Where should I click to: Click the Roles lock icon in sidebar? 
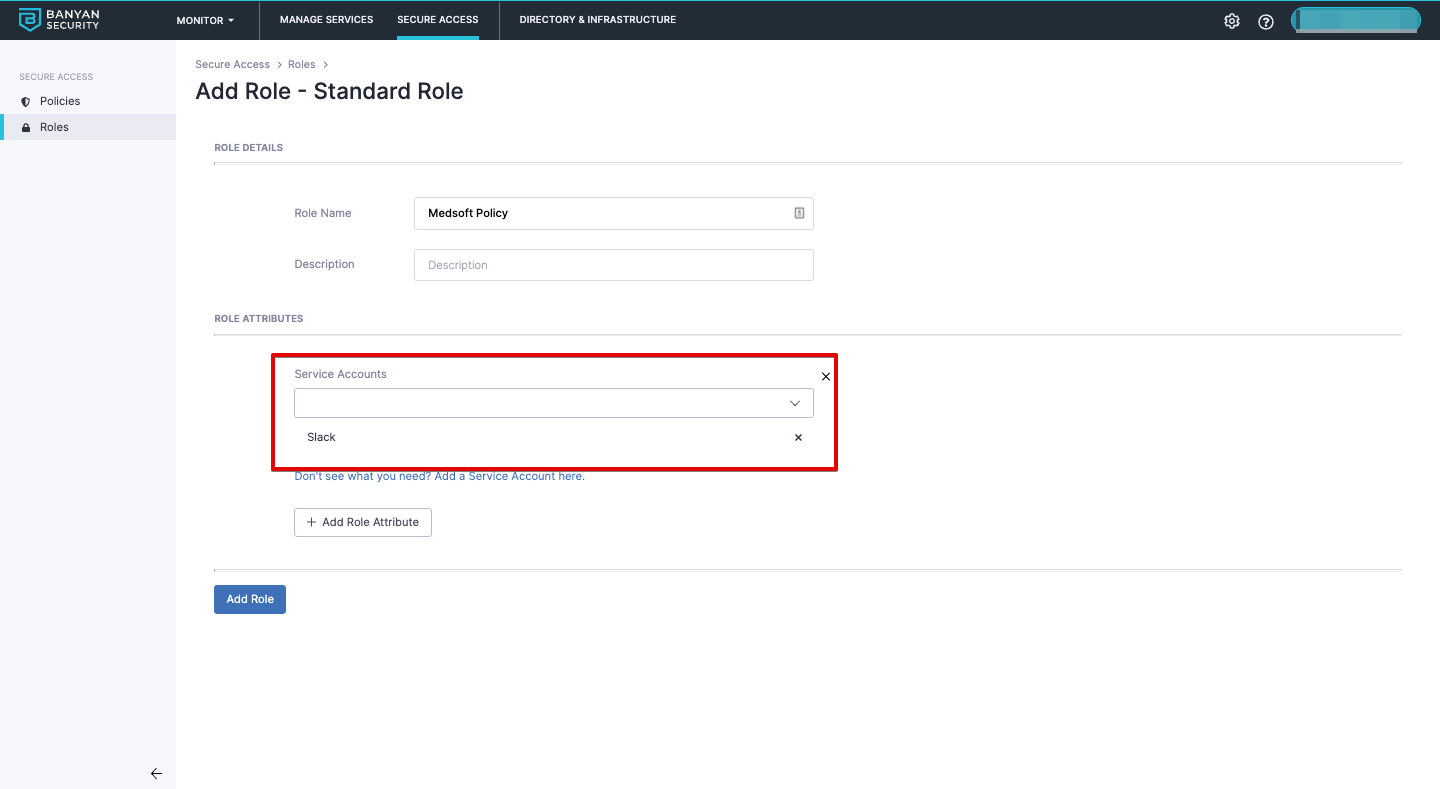26,128
